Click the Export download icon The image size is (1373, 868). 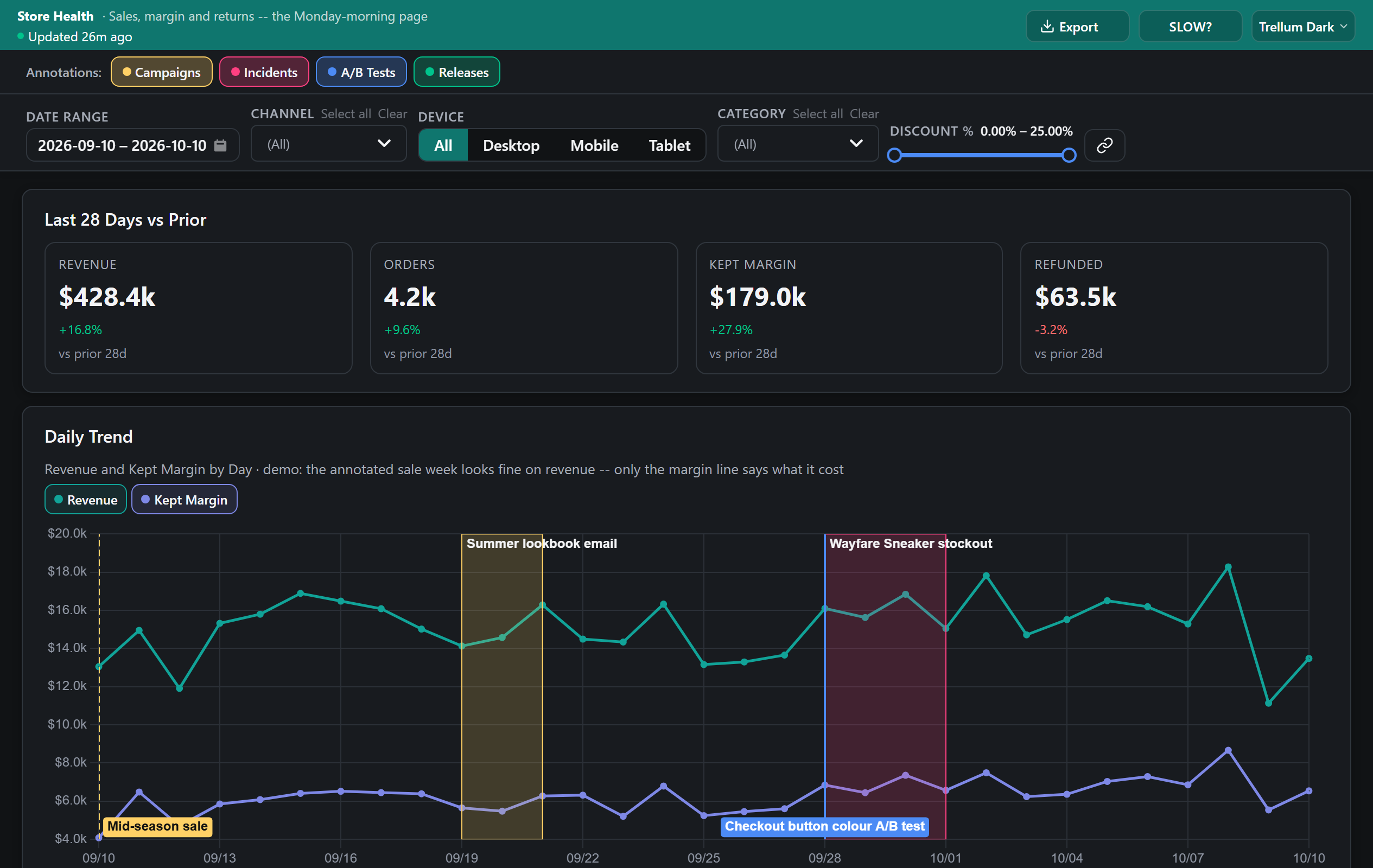(x=1047, y=27)
